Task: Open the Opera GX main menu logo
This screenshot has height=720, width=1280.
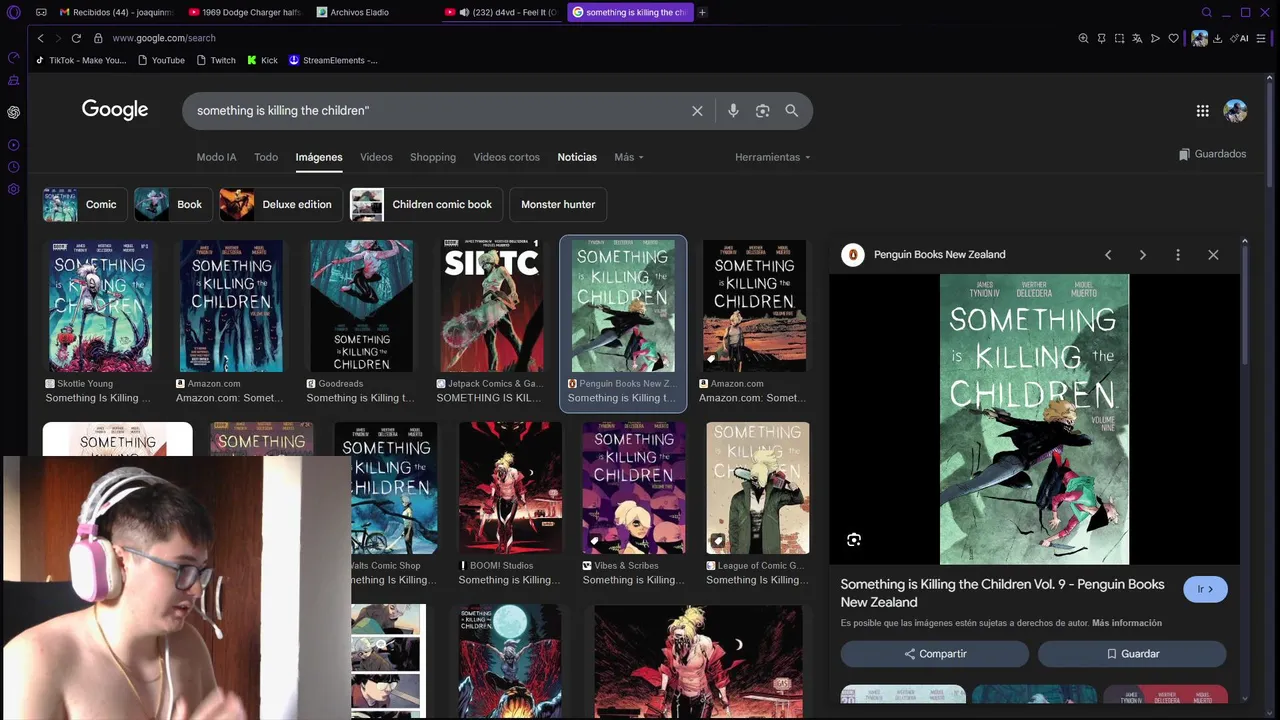Action: pyautogui.click(x=13, y=12)
